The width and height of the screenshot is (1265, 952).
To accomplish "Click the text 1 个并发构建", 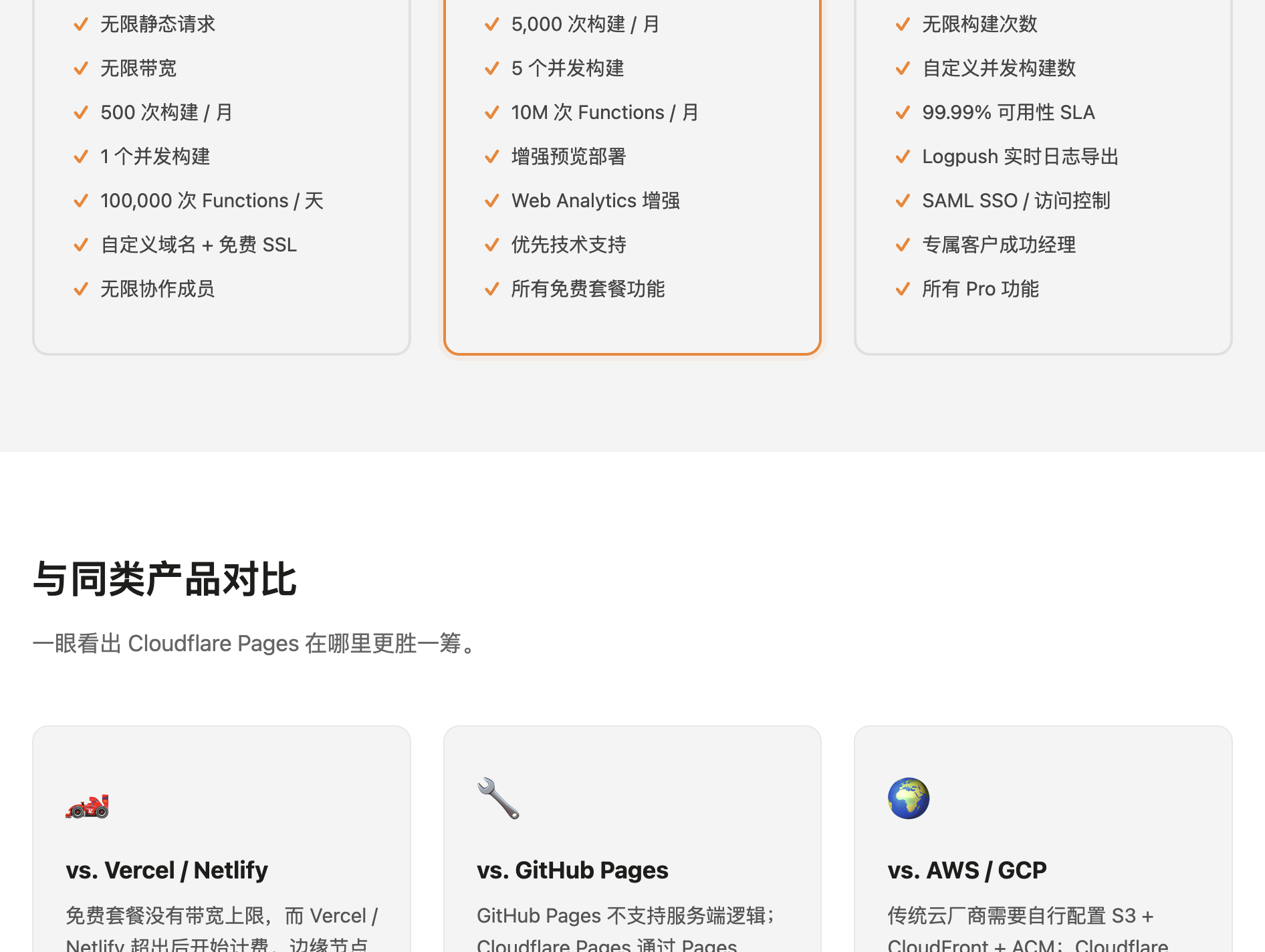I will (155, 156).
